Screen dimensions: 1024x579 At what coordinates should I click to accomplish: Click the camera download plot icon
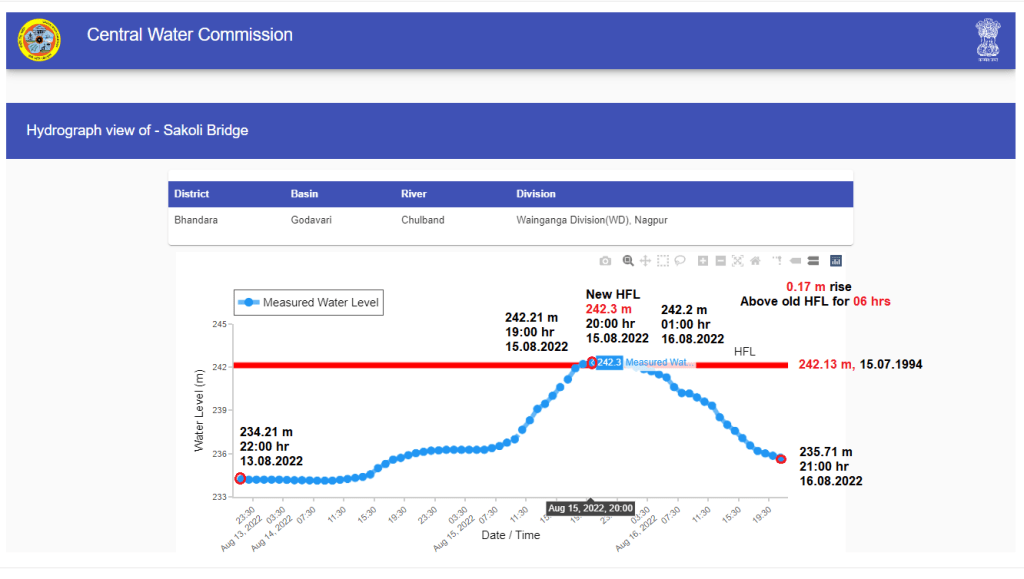pos(605,261)
